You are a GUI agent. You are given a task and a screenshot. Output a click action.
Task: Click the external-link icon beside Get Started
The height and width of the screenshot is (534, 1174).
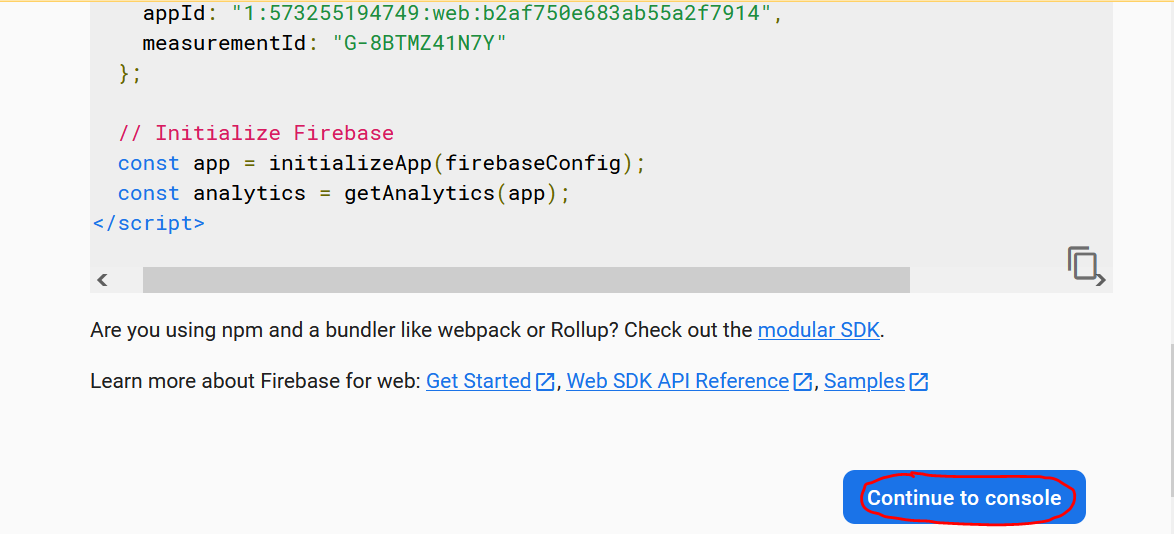pyautogui.click(x=546, y=382)
